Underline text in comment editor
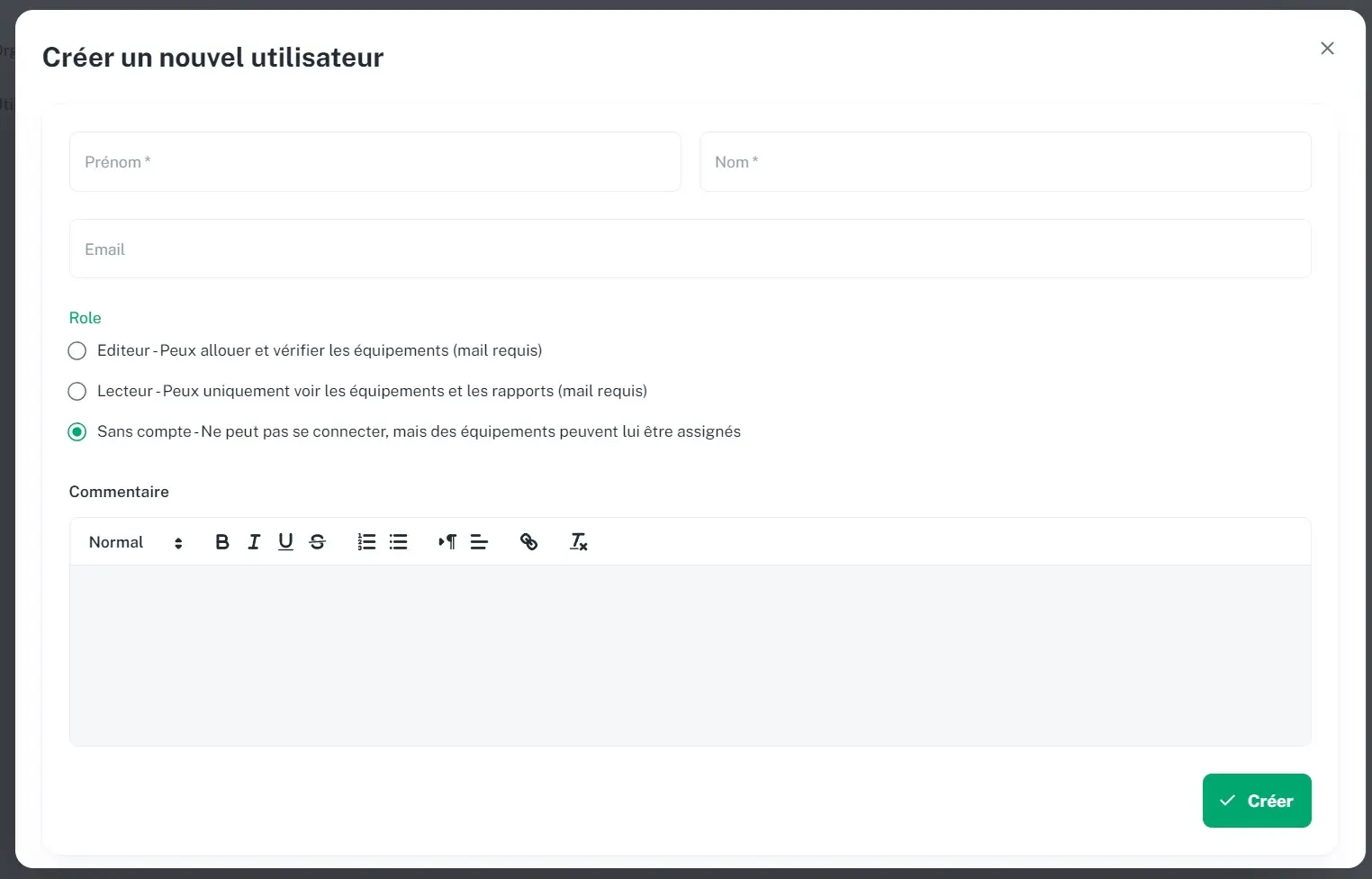Image resolution: width=1372 pixels, height=879 pixels. (x=285, y=542)
